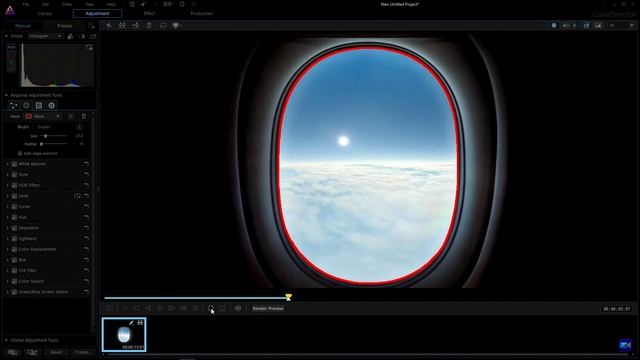
Task: Click the playback progress bar
Action: [x=196, y=298]
